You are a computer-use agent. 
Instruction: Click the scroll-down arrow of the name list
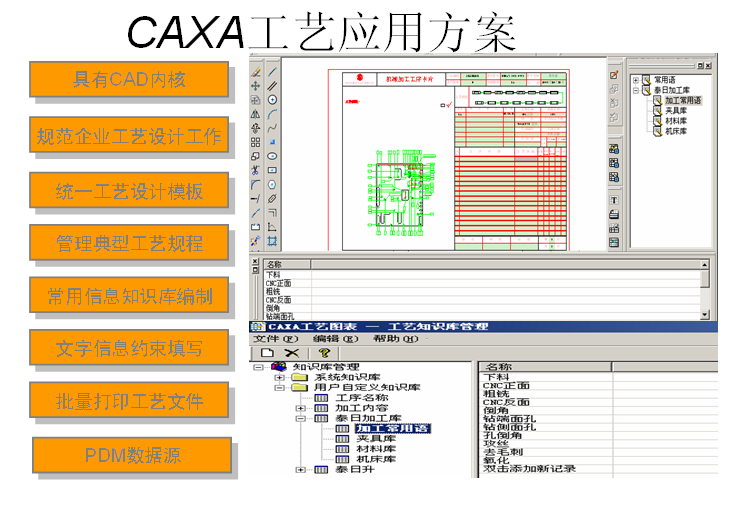tap(705, 315)
